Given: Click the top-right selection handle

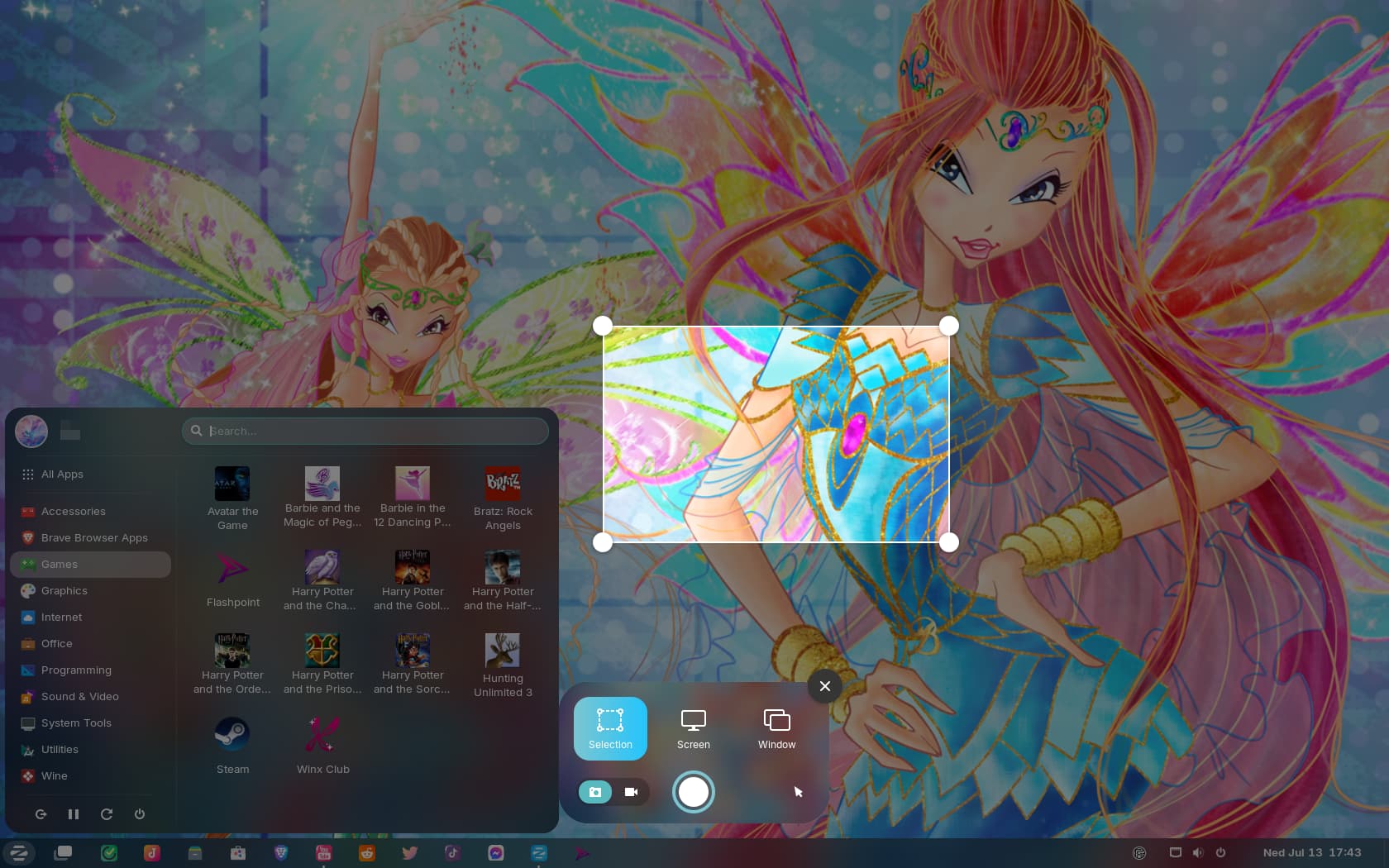Looking at the screenshot, I should (x=949, y=326).
